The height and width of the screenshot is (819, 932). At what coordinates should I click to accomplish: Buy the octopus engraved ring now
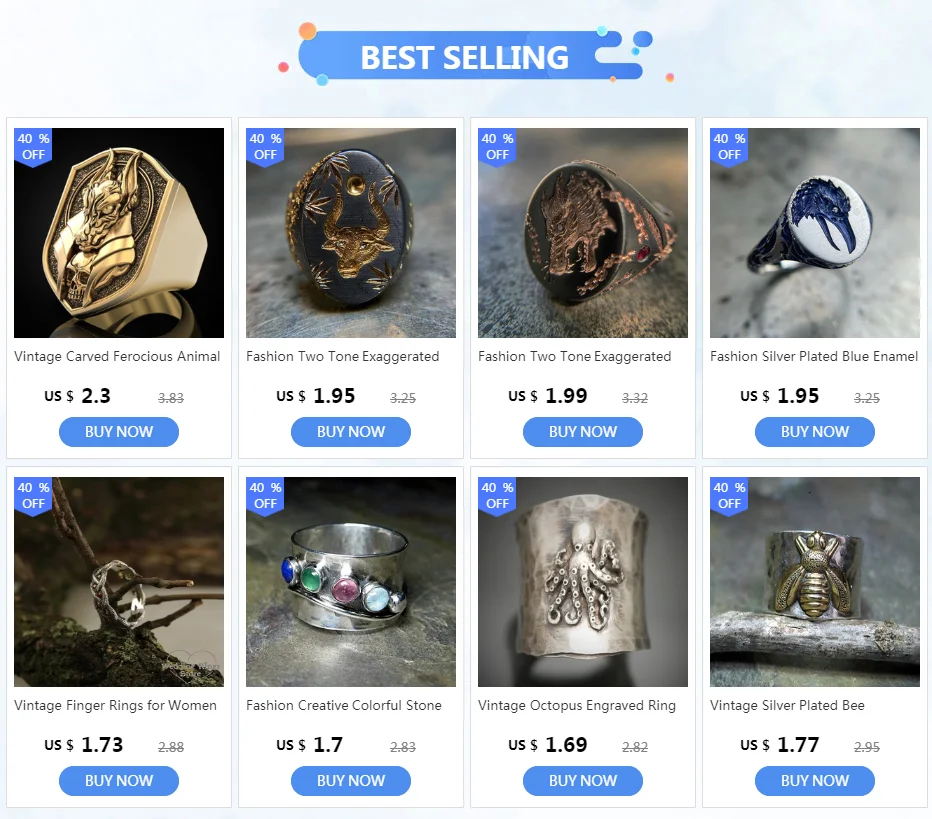[x=582, y=780]
